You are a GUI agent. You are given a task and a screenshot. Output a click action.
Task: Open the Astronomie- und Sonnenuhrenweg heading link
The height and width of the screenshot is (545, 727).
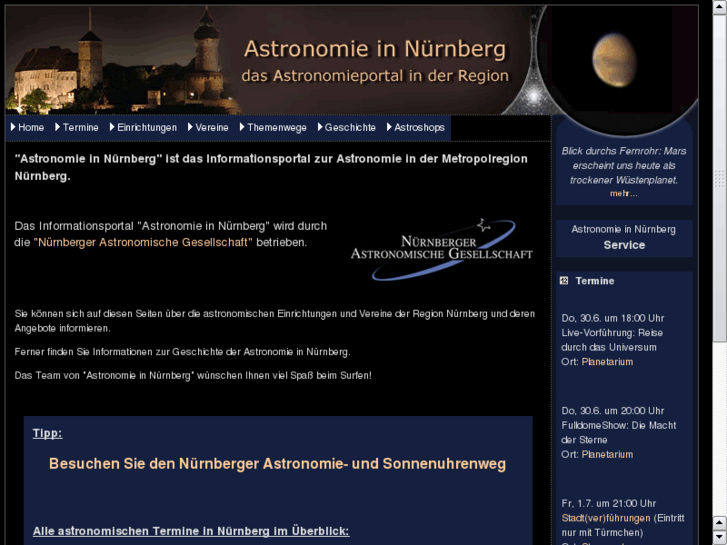(277, 464)
